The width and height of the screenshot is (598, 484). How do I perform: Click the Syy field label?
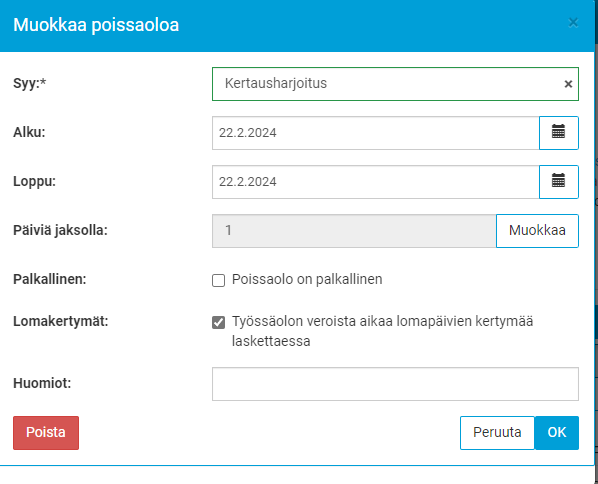point(30,83)
